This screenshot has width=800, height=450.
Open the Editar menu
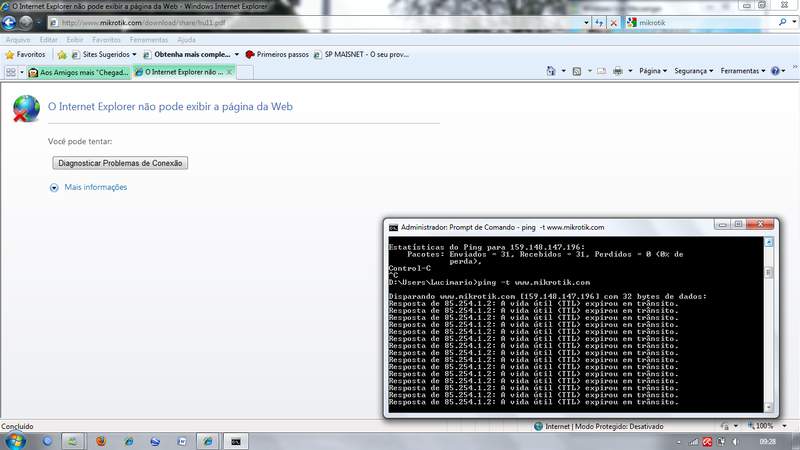pyautogui.click(x=48, y=40)
